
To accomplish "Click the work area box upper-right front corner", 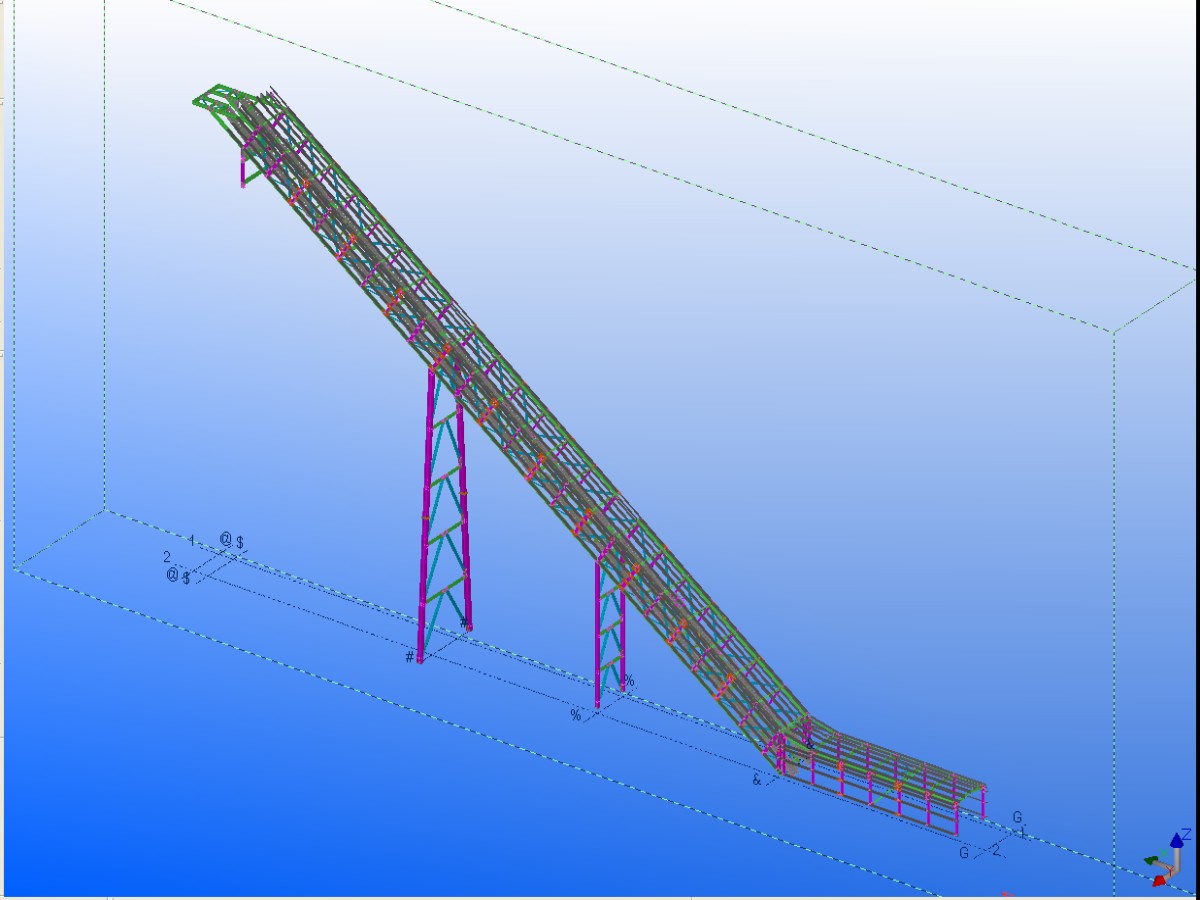I will point(1114,332).
